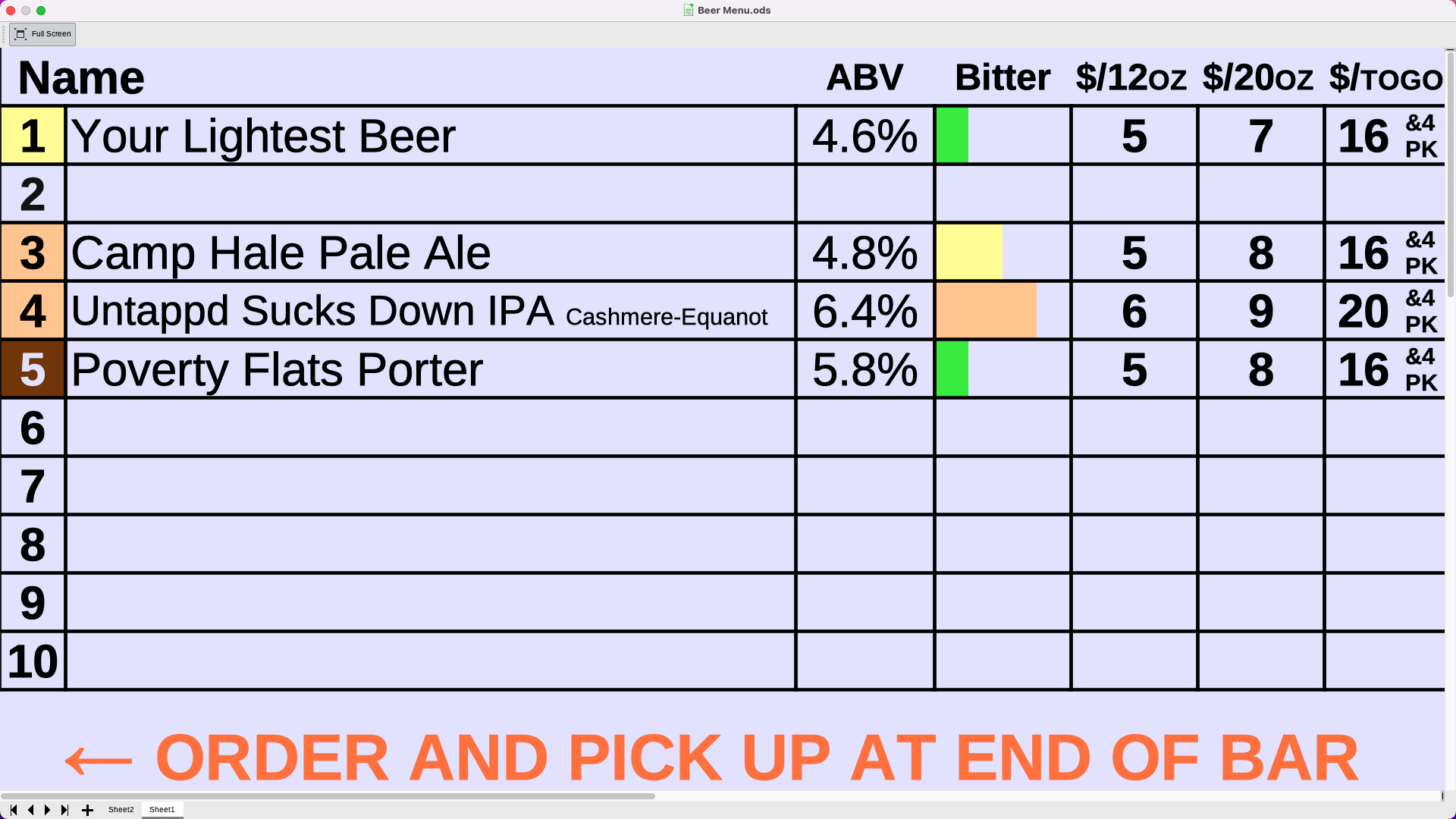1456x819 pixels.
Task: Click the vertical scrollbar on the right edge
Action: click(1451, 174)
